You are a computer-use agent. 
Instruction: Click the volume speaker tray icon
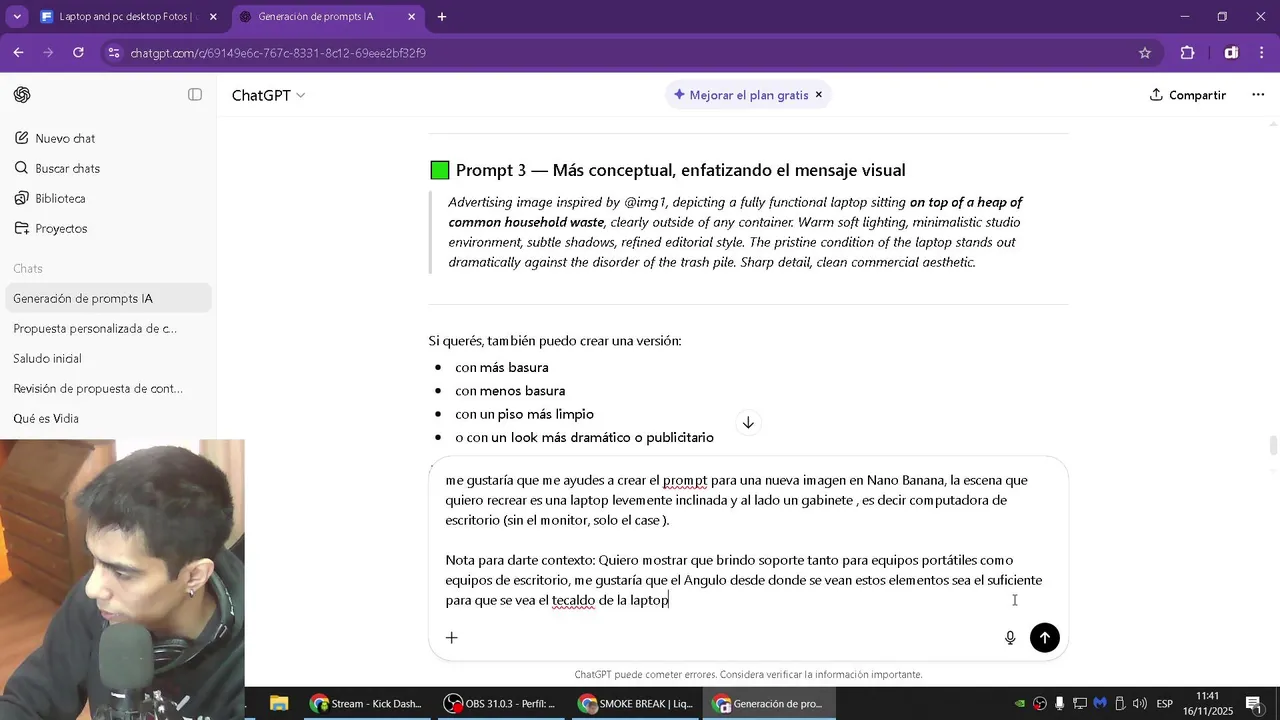(x=1140, y=704)
